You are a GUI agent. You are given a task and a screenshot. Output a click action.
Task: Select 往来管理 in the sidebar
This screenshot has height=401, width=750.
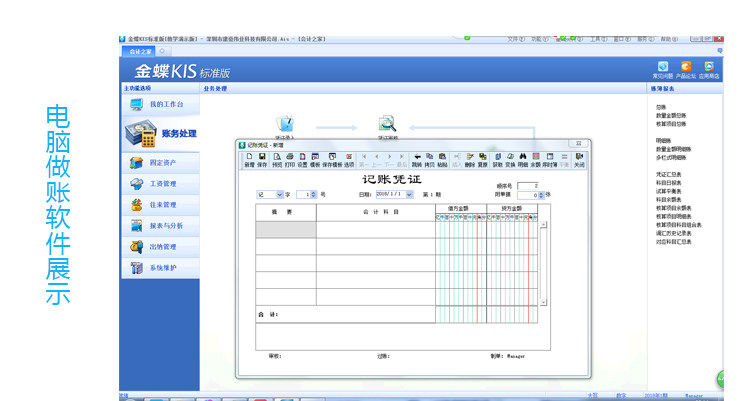[160, 205]
